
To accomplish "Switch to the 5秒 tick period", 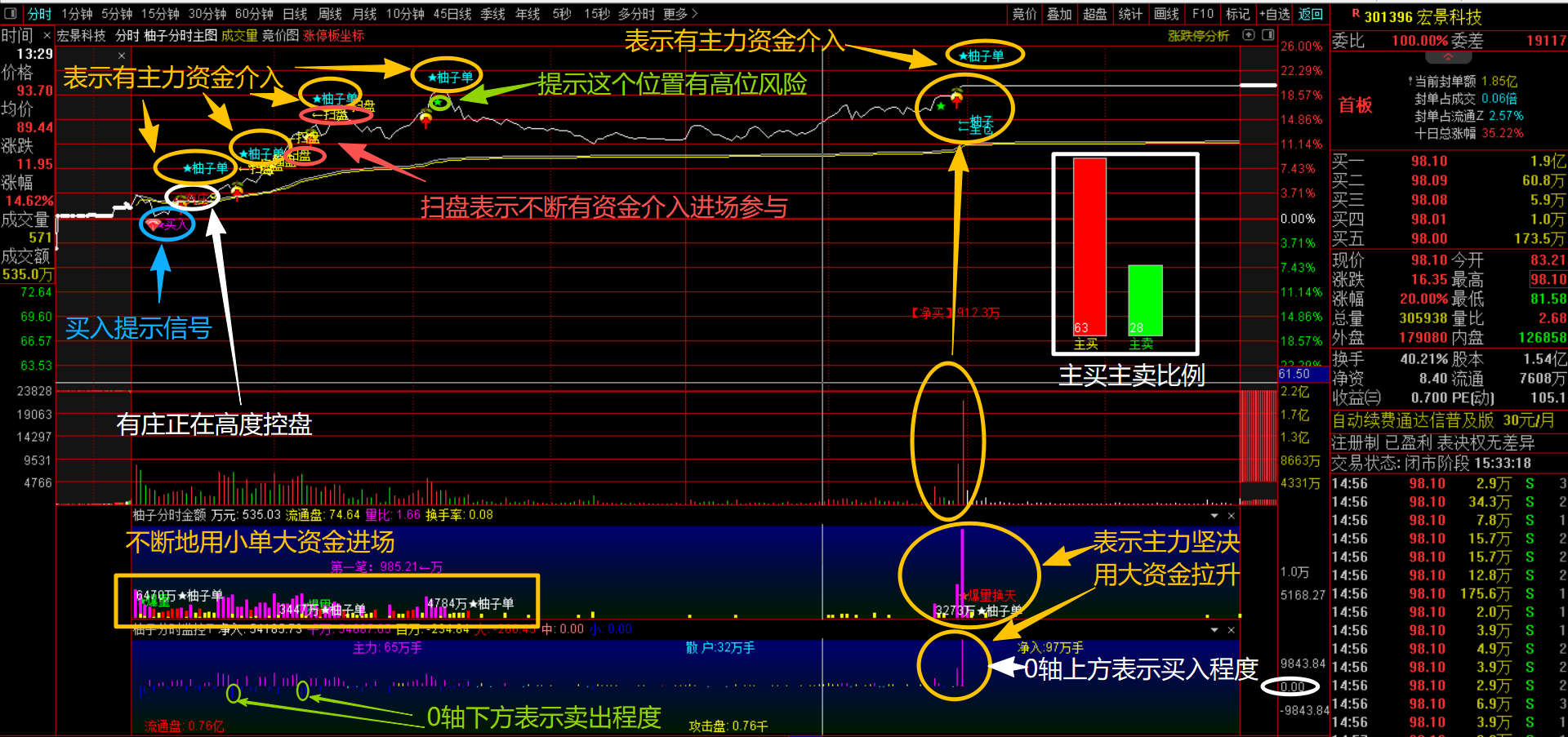I will click(562, 14).
